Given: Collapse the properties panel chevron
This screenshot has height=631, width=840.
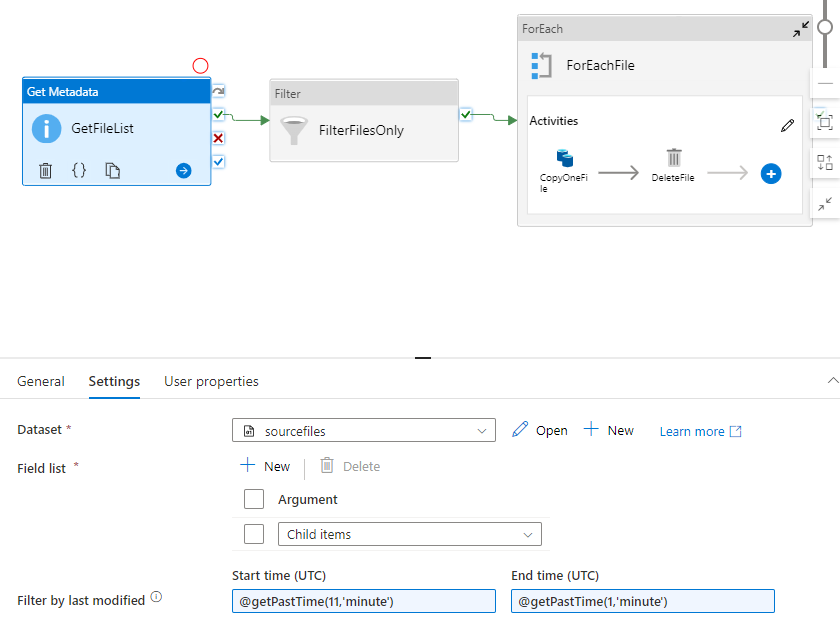Looking at the screenshot, I should coord(831,381).
